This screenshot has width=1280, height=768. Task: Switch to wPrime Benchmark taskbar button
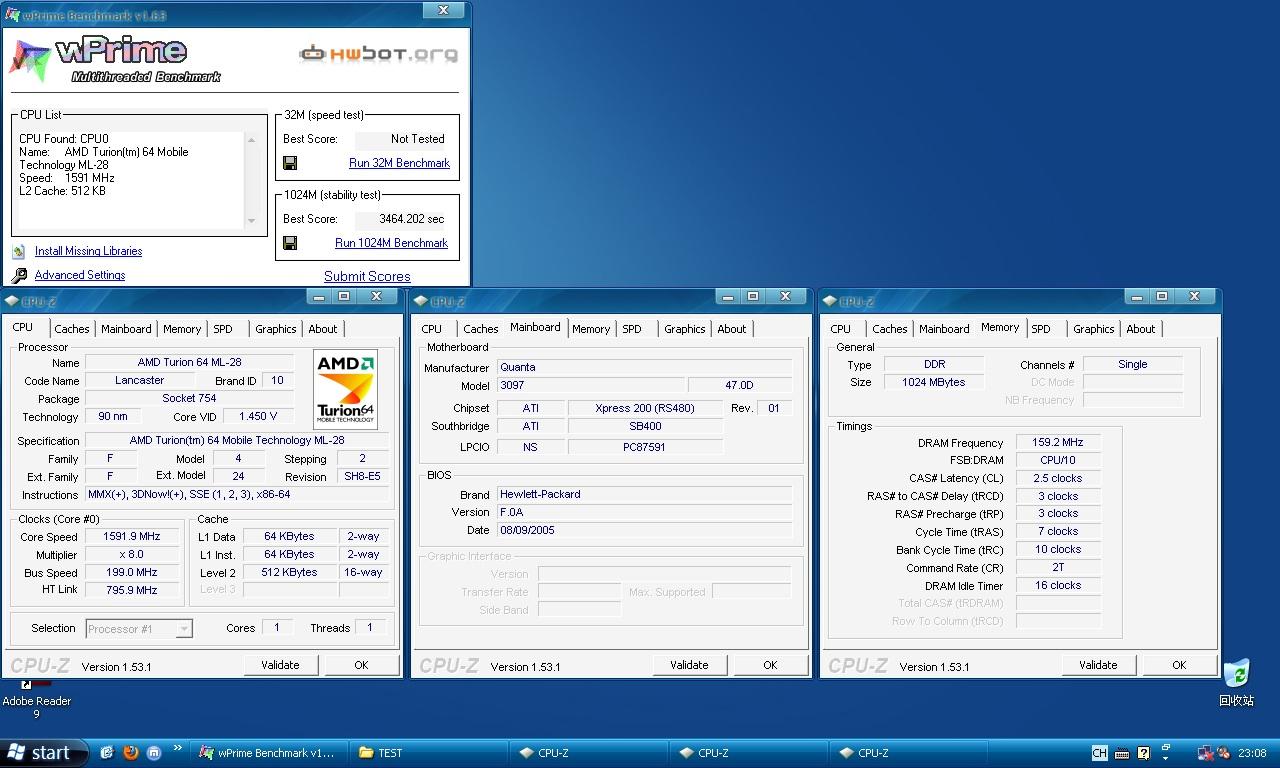coord(269,753)
